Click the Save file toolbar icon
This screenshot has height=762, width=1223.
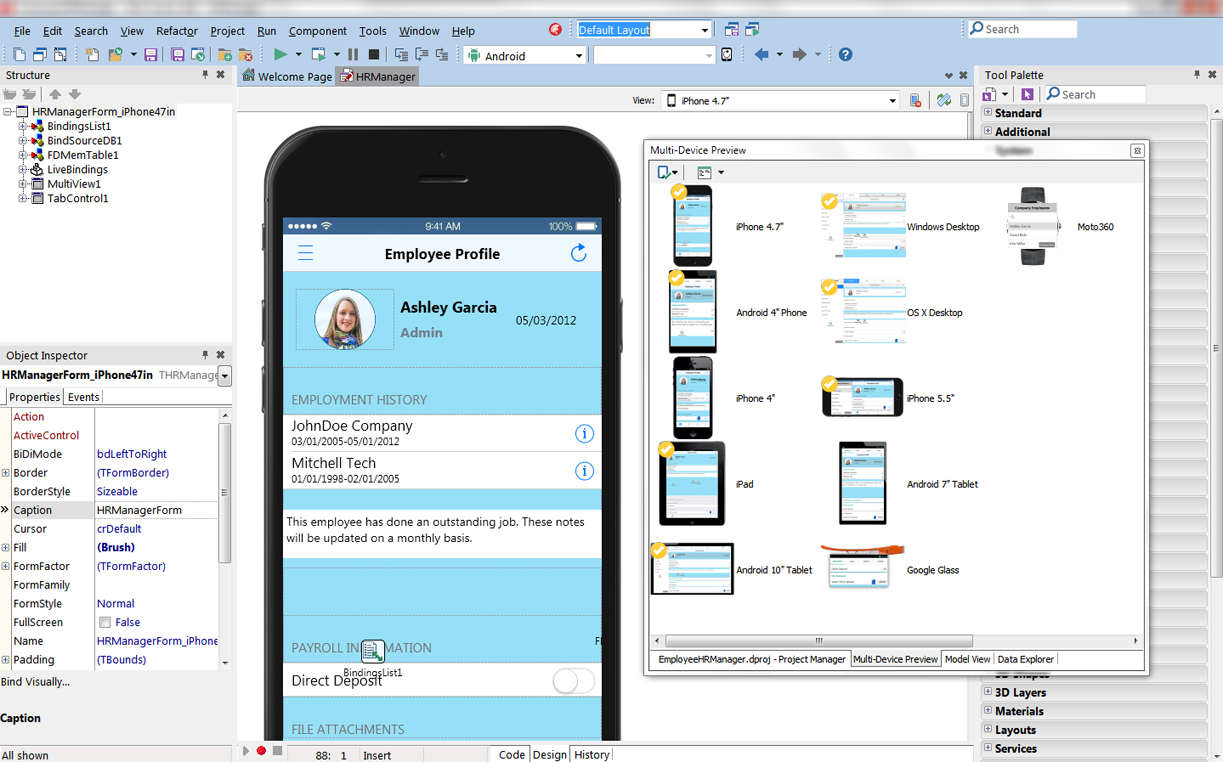click(150, 55)
